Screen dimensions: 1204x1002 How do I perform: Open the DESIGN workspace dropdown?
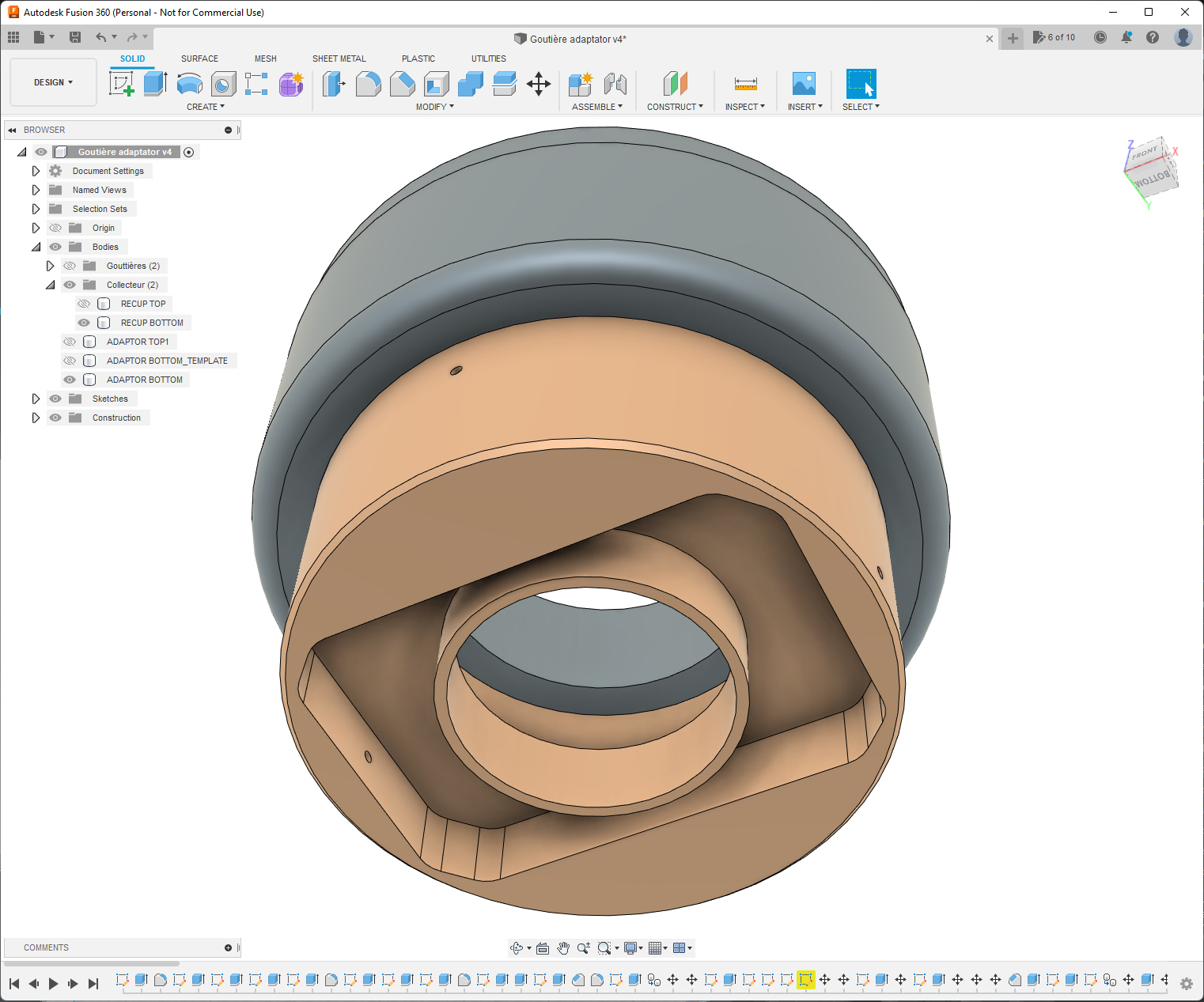[53, 82]
